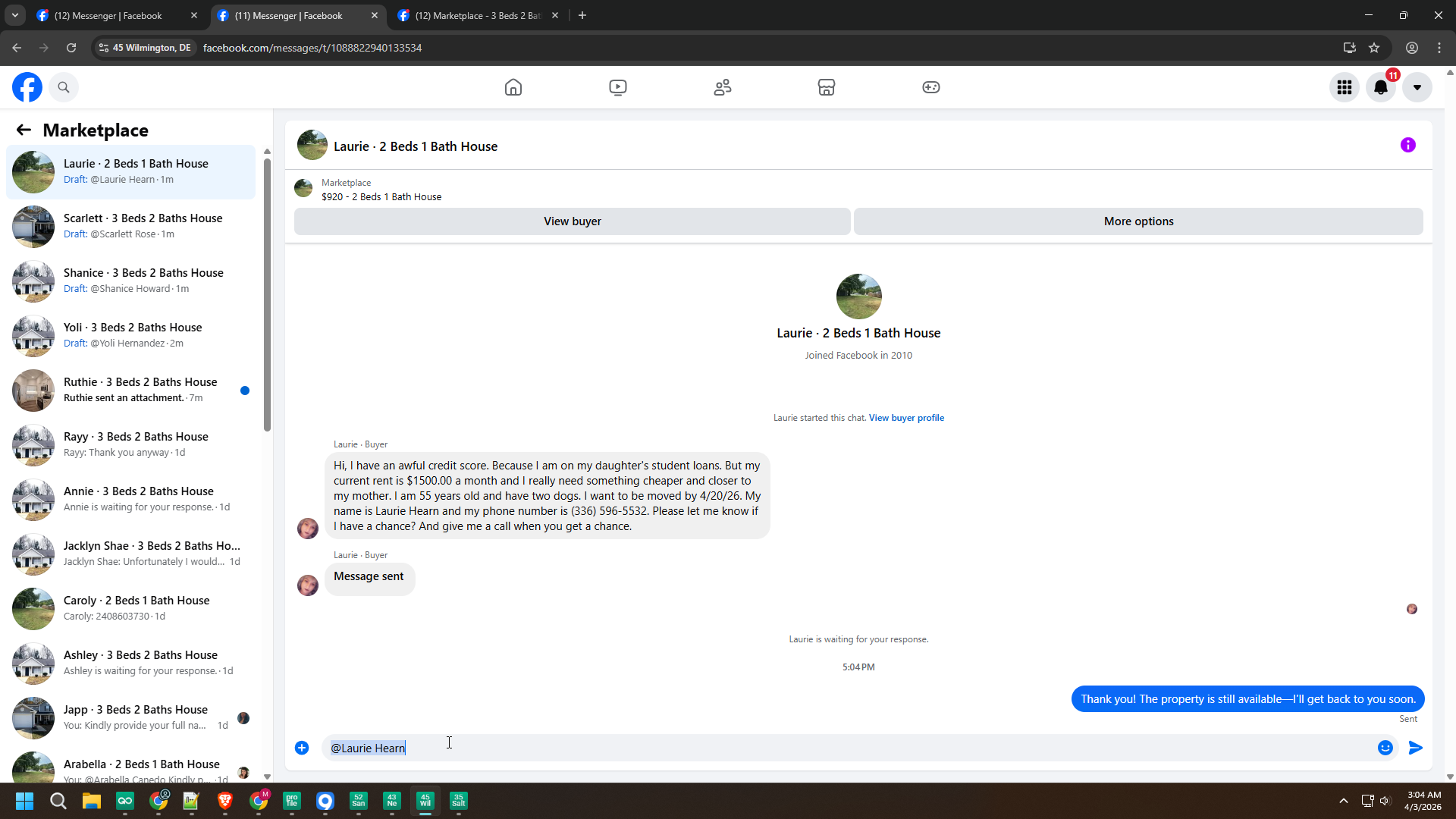1456x819 pixels.
Task: Open the Gaming controller icon
Action: point(931,87)
